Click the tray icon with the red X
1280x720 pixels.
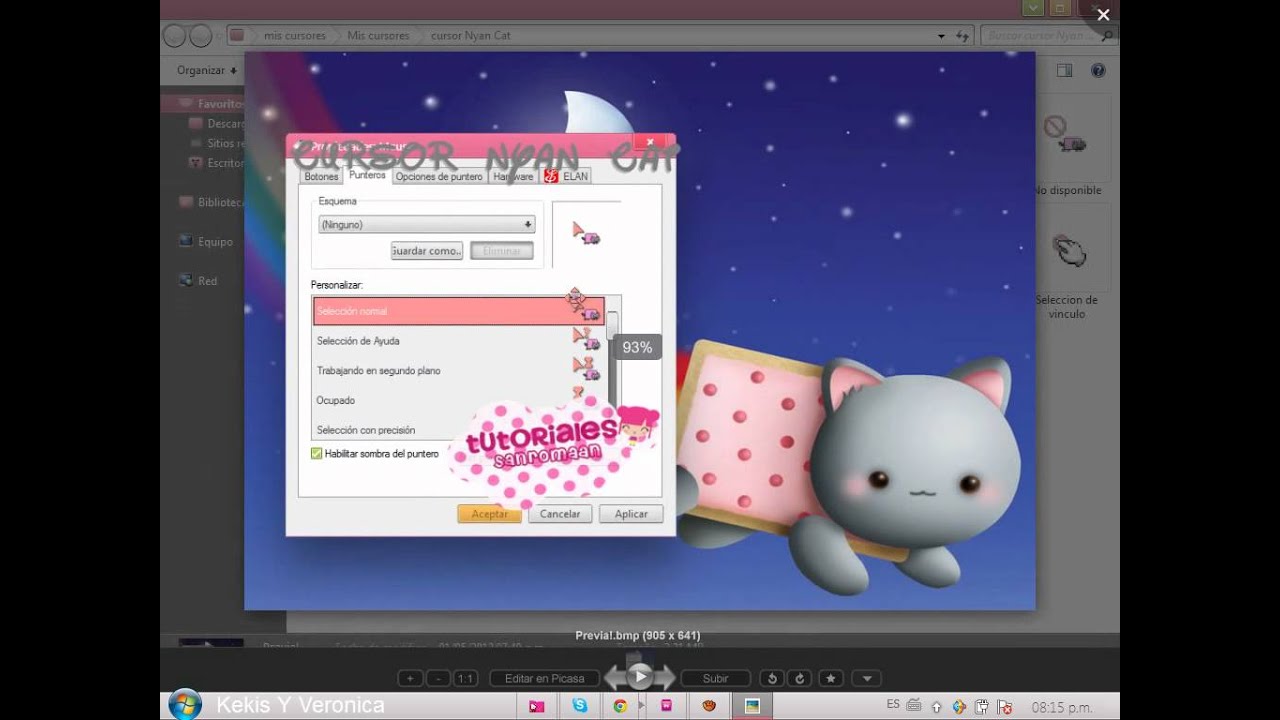click(x=1005, y=707)
